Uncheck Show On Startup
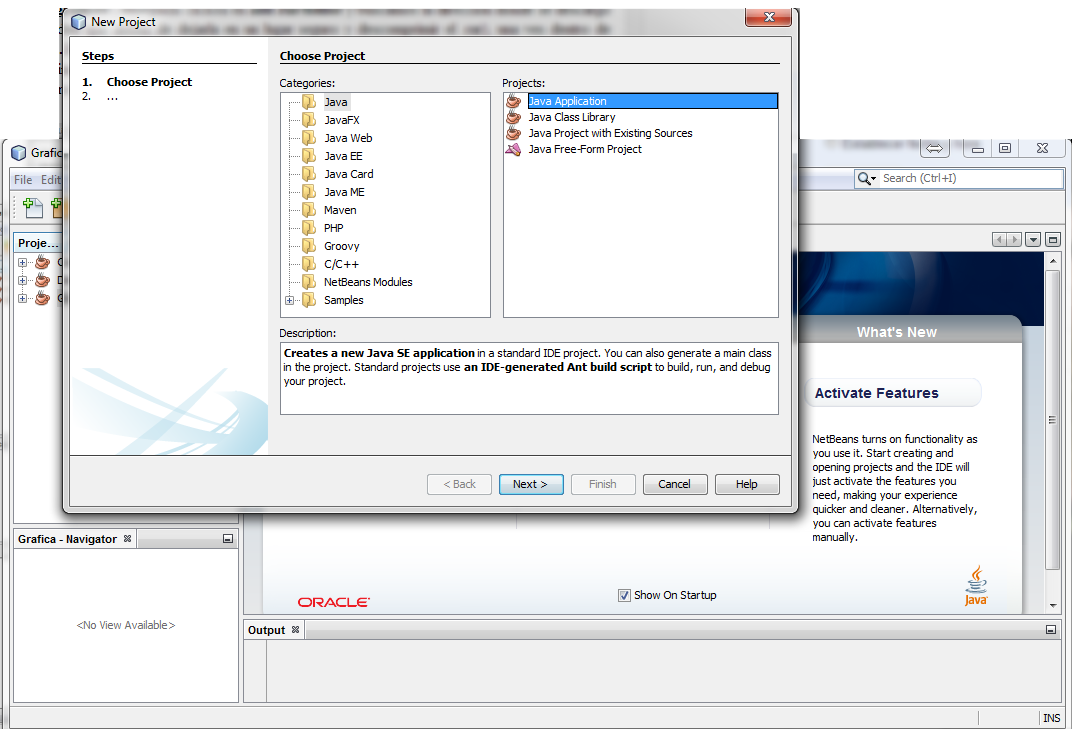The width and height of the screenshot is (1072, 729). (623, 595)
